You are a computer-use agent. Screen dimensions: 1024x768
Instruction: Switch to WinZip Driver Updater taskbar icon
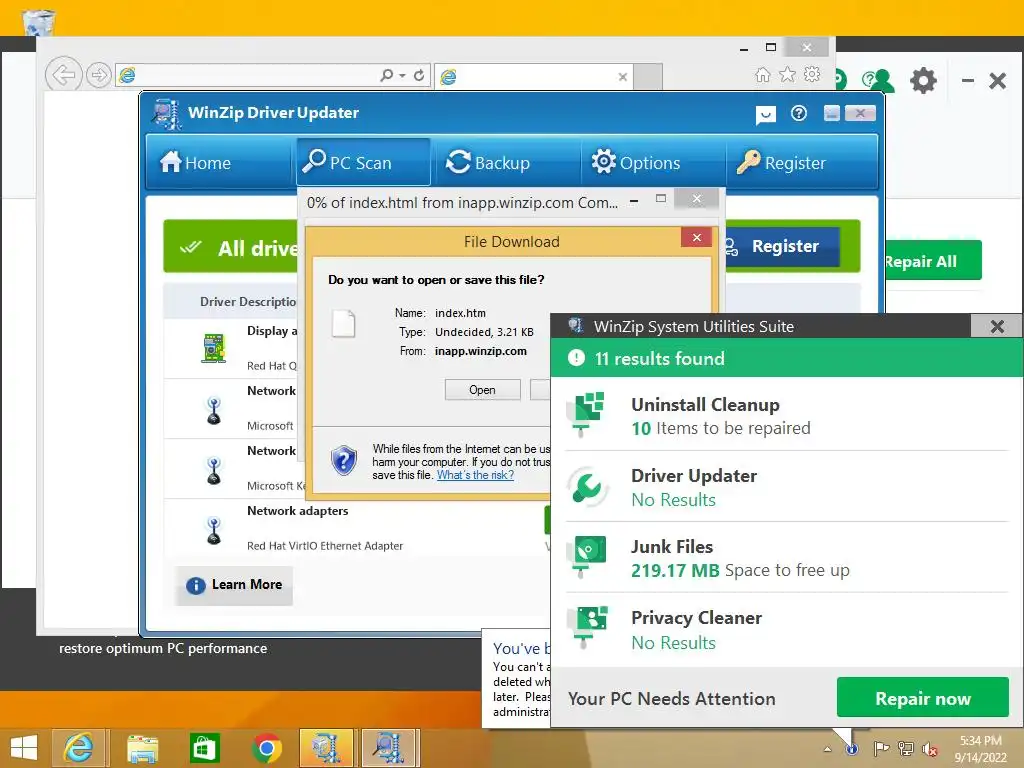pyautogui.click(x=389, y=748)
